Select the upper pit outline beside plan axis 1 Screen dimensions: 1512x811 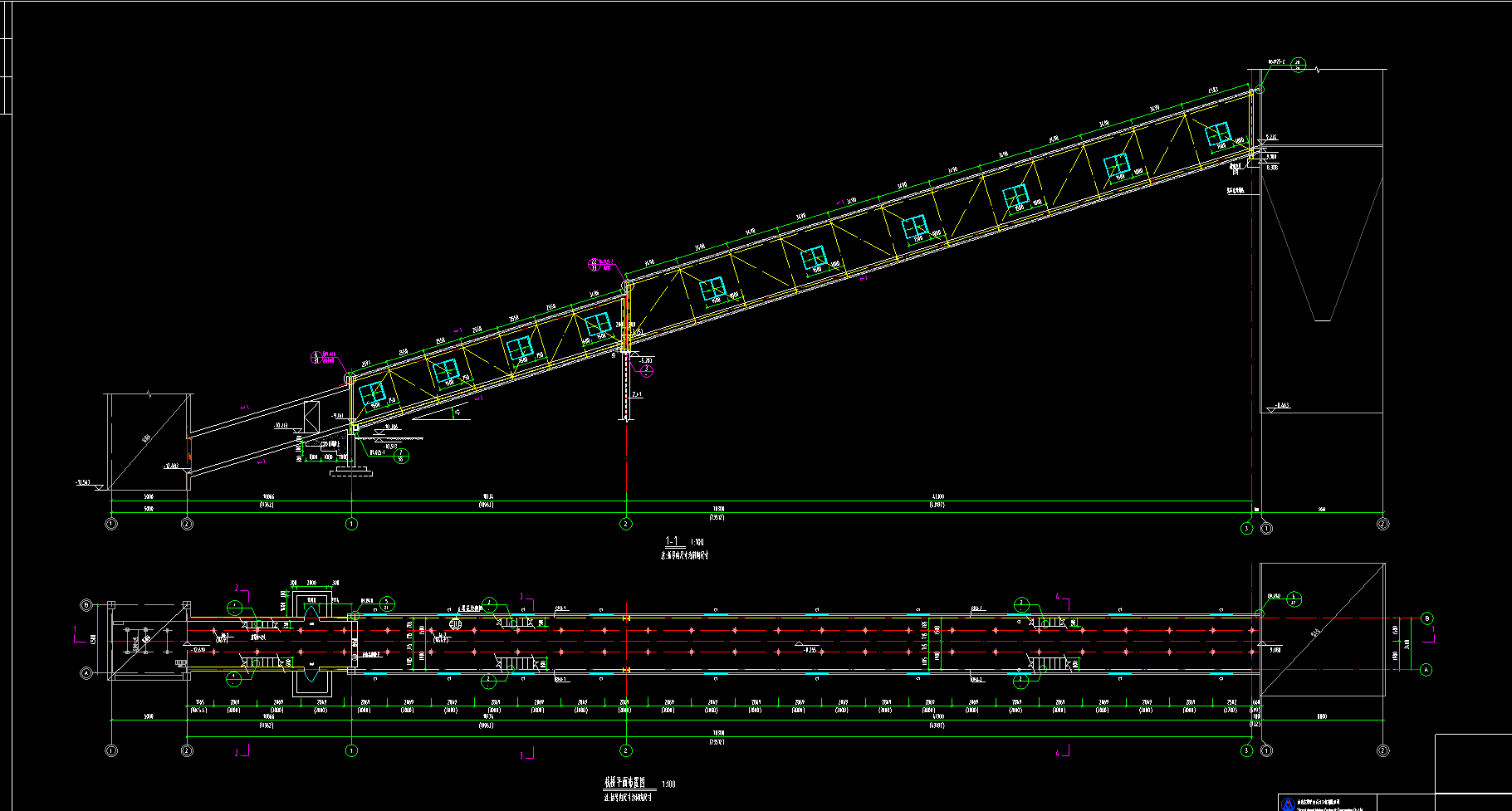tap(311, 603)
